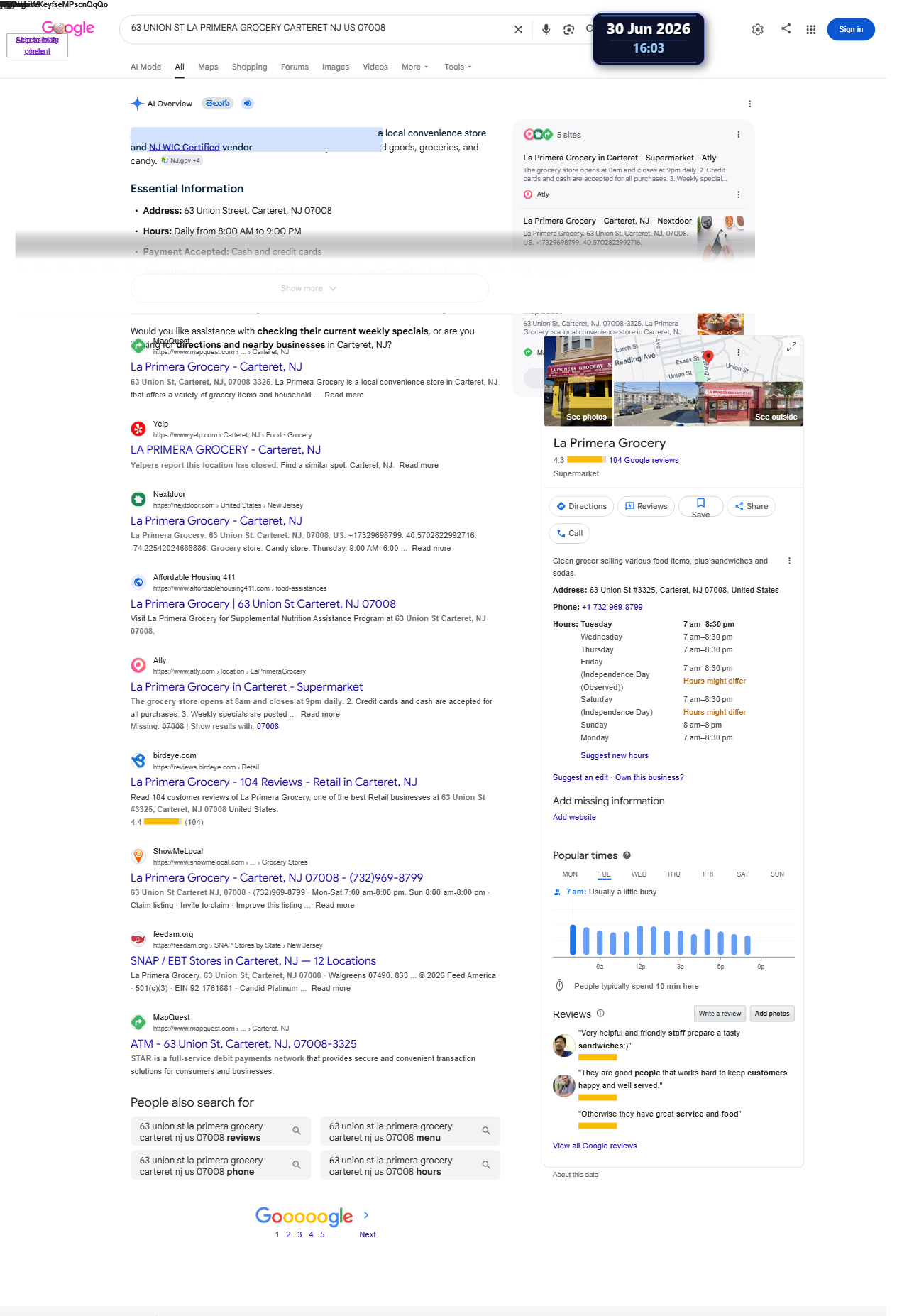Search related query ending in reviews
This screenshot has width=897, height=1316.
[x=221, y=1131]
